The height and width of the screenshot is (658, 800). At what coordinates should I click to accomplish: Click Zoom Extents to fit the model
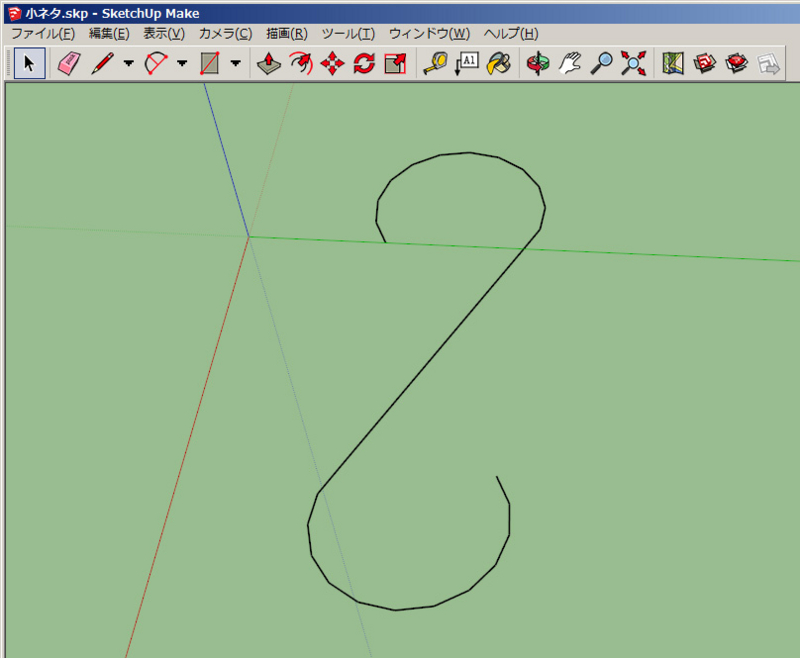pos(632,62)
